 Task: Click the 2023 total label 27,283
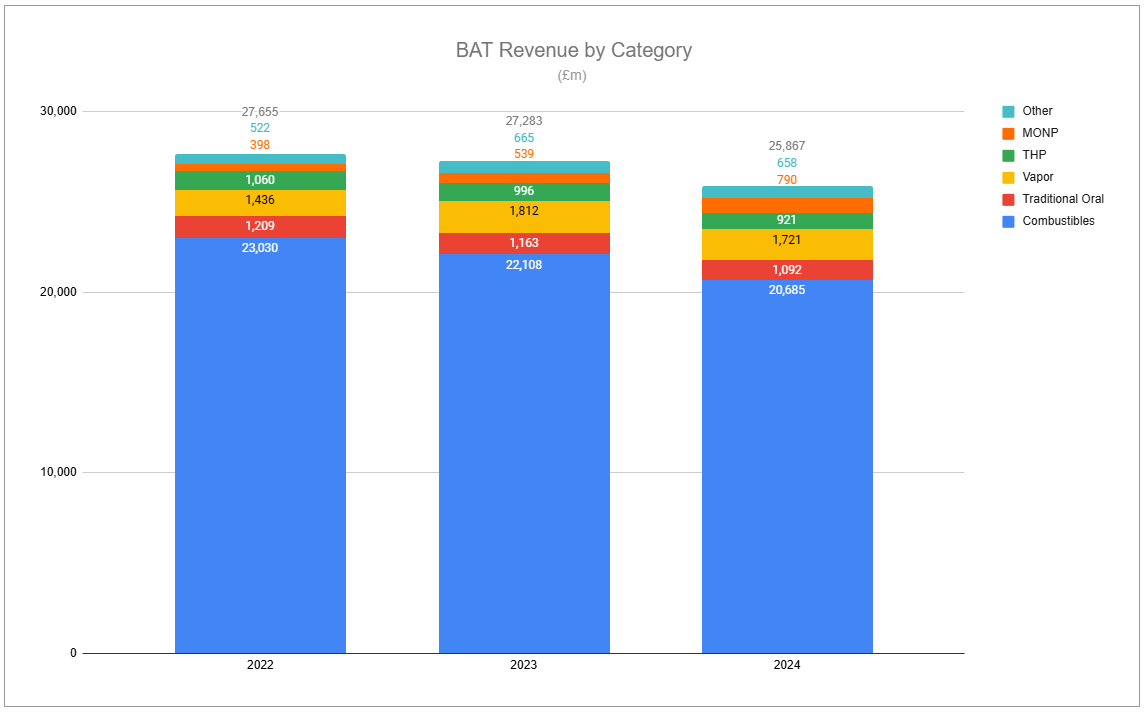tap(524, 120)
